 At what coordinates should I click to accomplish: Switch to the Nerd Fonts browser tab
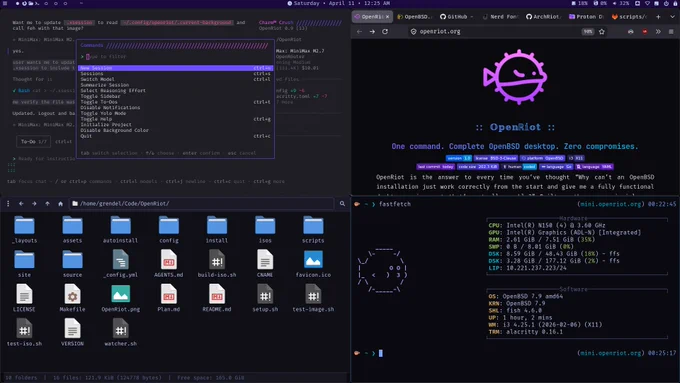(x=500, y=16)
